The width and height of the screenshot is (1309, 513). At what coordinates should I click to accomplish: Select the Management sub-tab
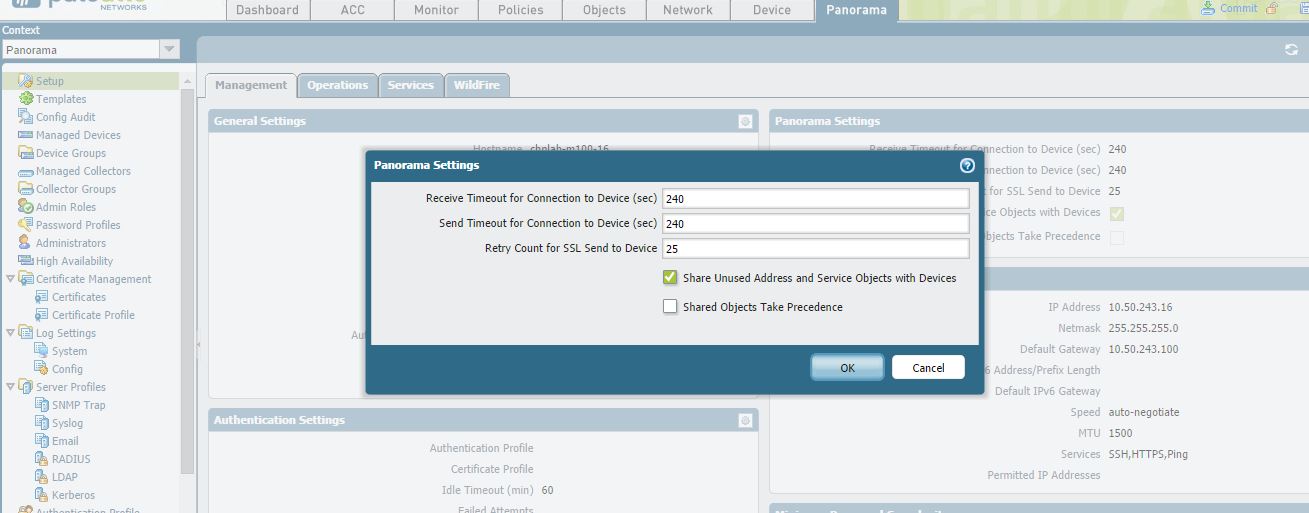251,85
